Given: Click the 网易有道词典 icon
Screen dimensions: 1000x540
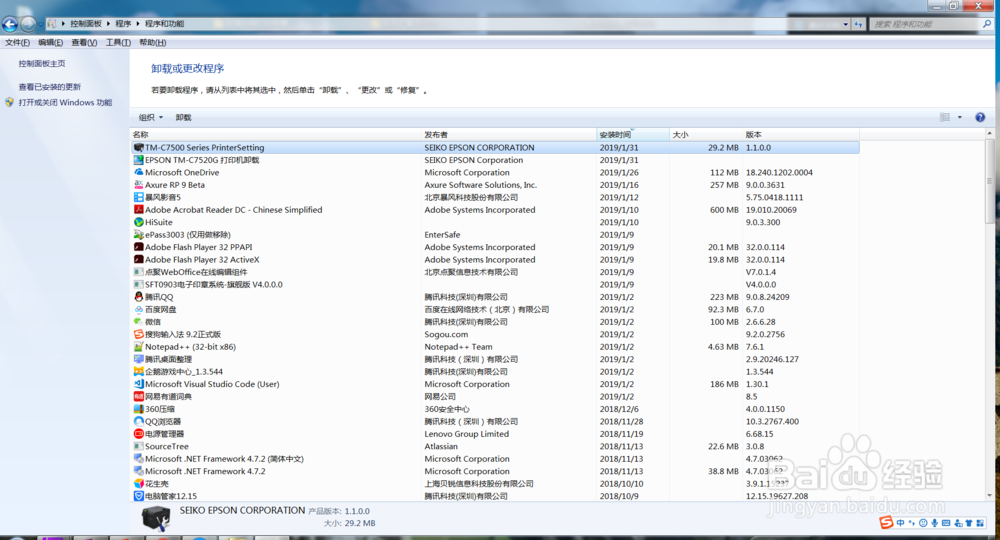Looking at the screenshot, I should point(138,397).
